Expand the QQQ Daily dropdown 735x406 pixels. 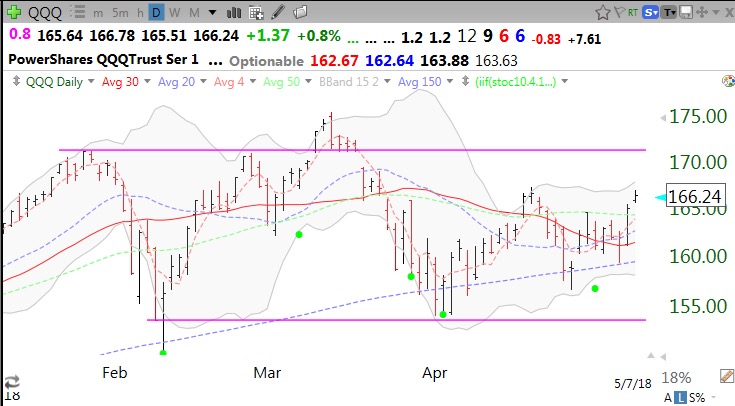click(91, 82)
